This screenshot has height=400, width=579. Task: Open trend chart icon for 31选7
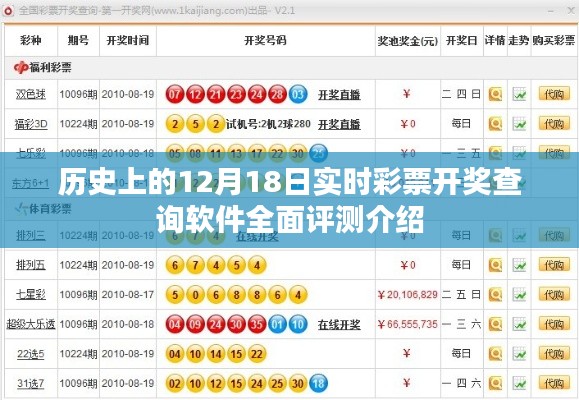(519, 383)
